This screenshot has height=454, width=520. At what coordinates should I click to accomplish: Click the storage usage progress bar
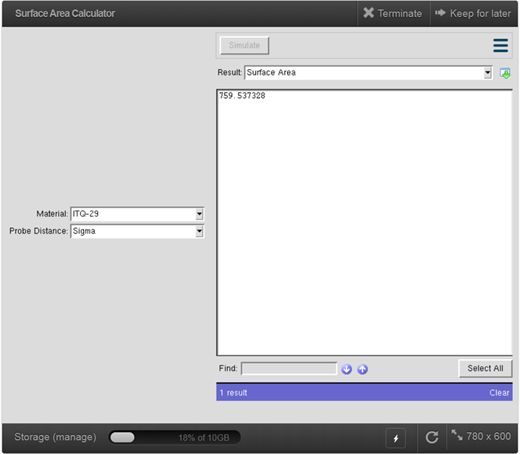coord(175,438)
